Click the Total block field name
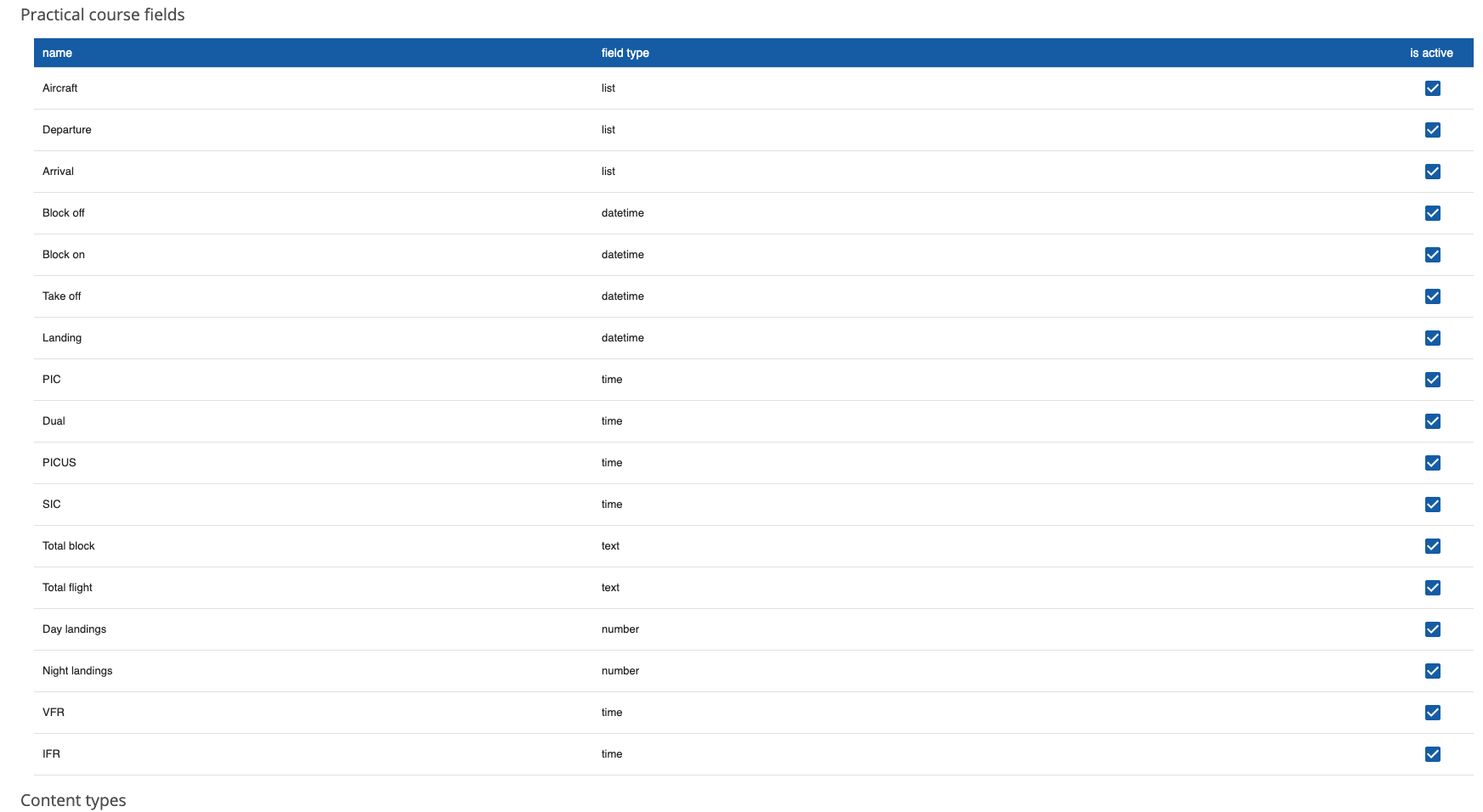This screenshot has height=812, width=1483. tap(69, 546)
